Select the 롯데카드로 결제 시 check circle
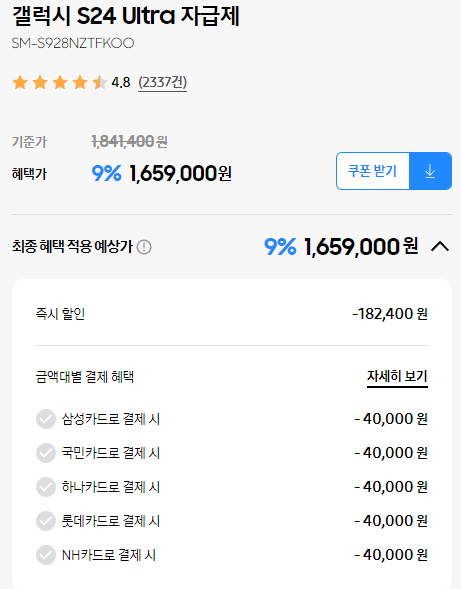 (x=46, y=521)
